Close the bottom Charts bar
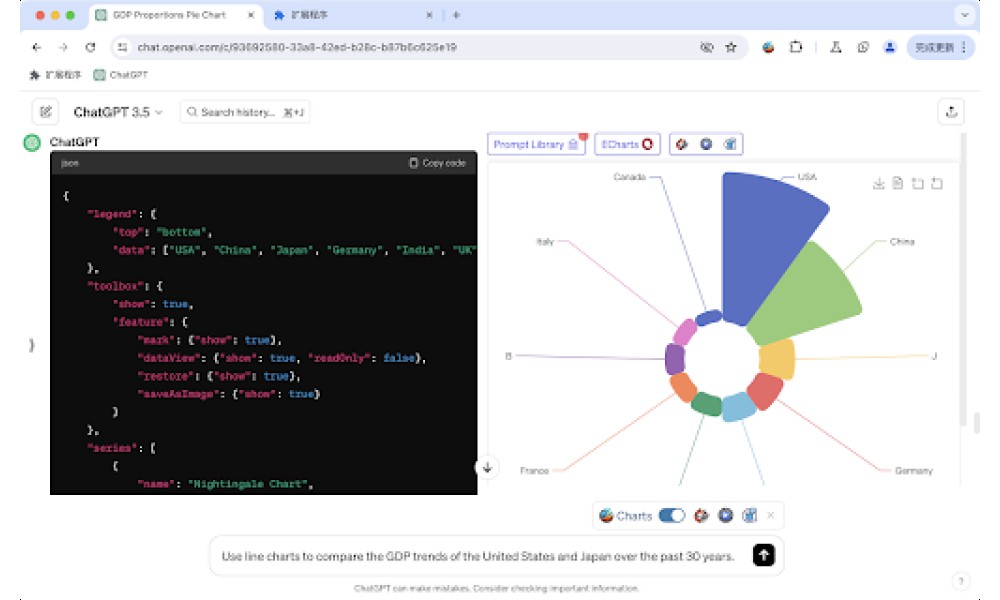1000x600 pixels. [770, 515]
